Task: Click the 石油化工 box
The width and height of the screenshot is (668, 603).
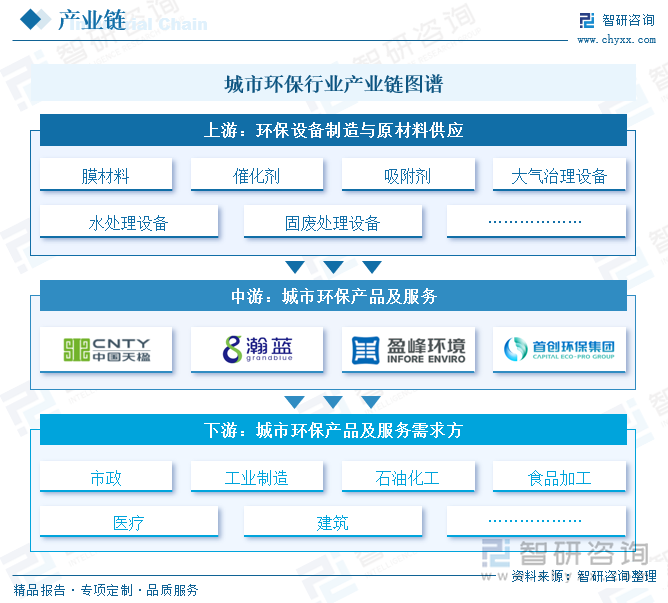Action: 408,476
